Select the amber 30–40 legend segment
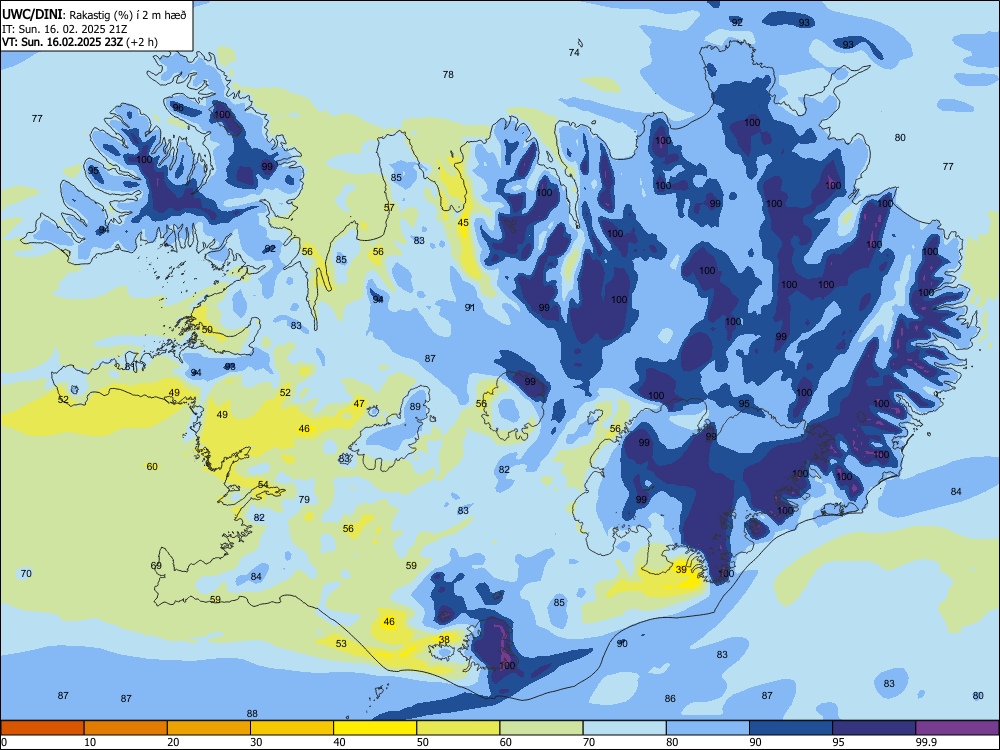The width and height of the screenshot is (1000, 750). click(292, 728)
